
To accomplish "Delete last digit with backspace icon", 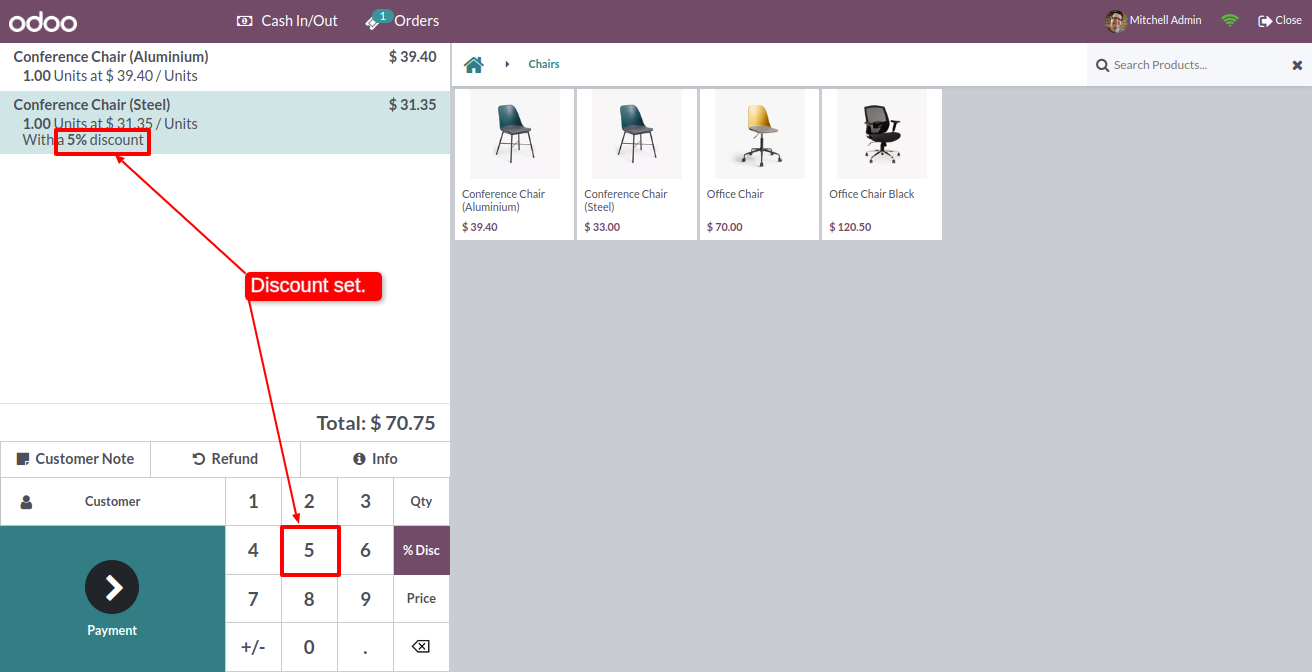I will (421, 647).
